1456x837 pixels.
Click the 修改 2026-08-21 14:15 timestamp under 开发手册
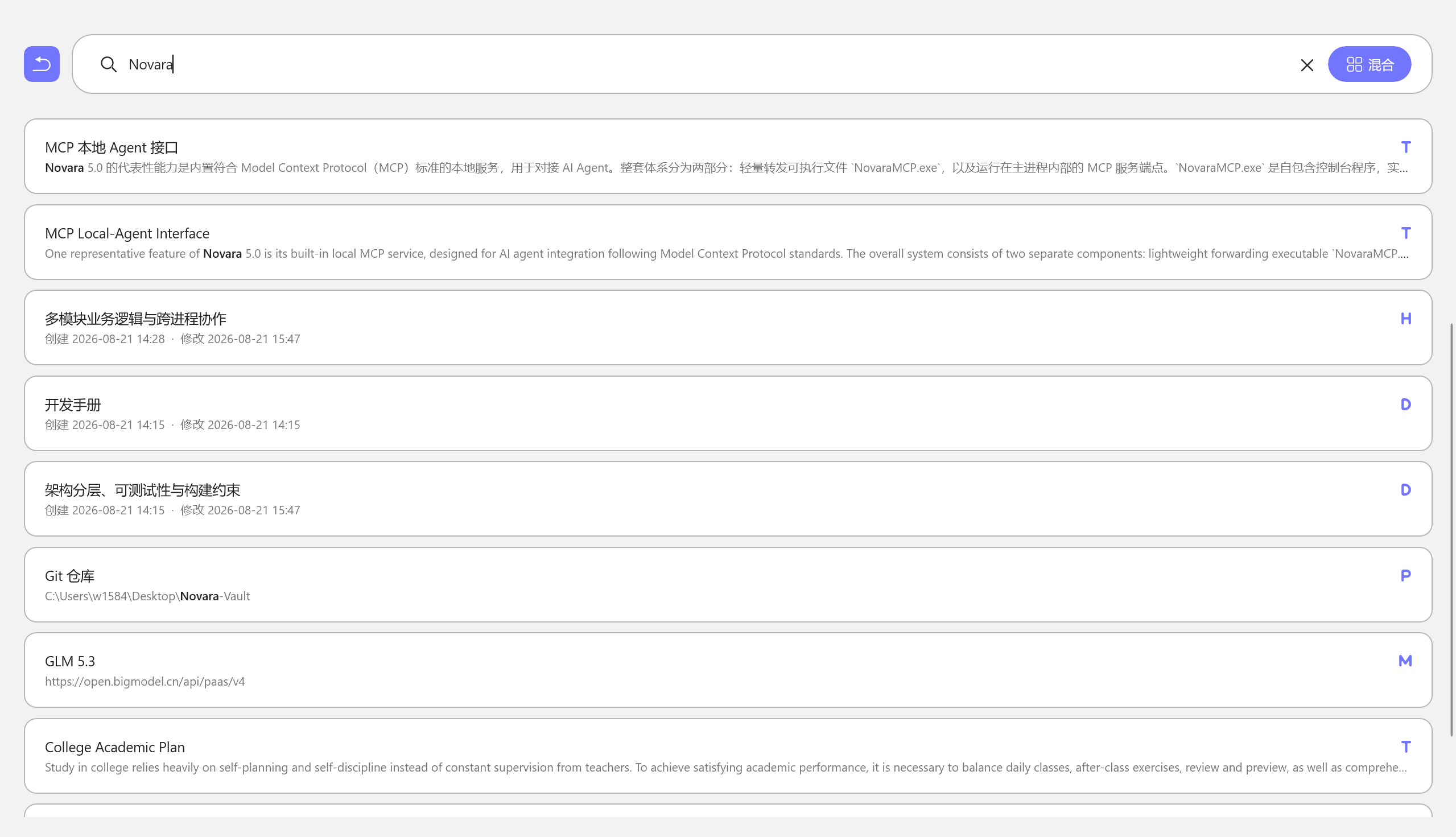pos(240,425)
